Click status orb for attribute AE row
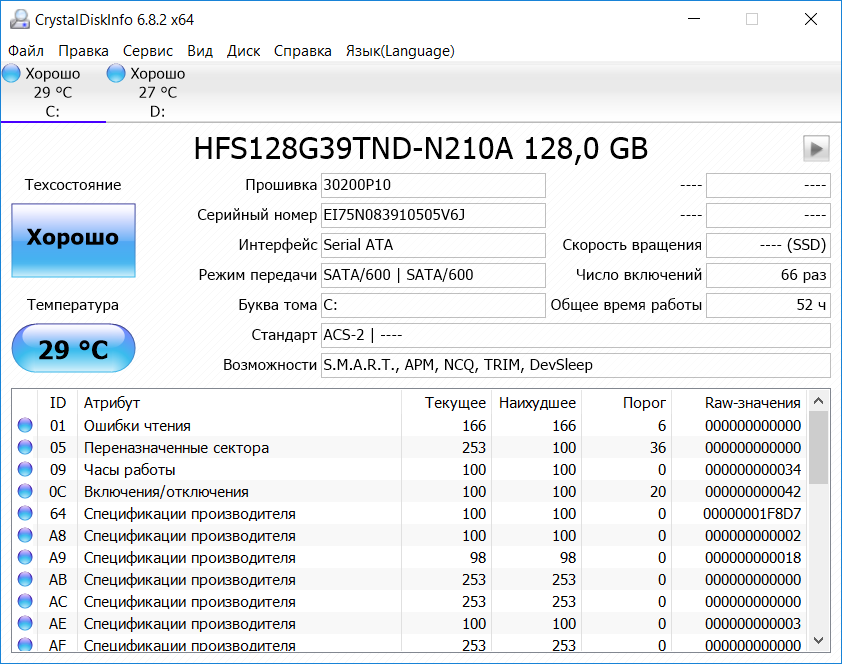This screenshot has height=664, width=842. [x=25, y=623]
